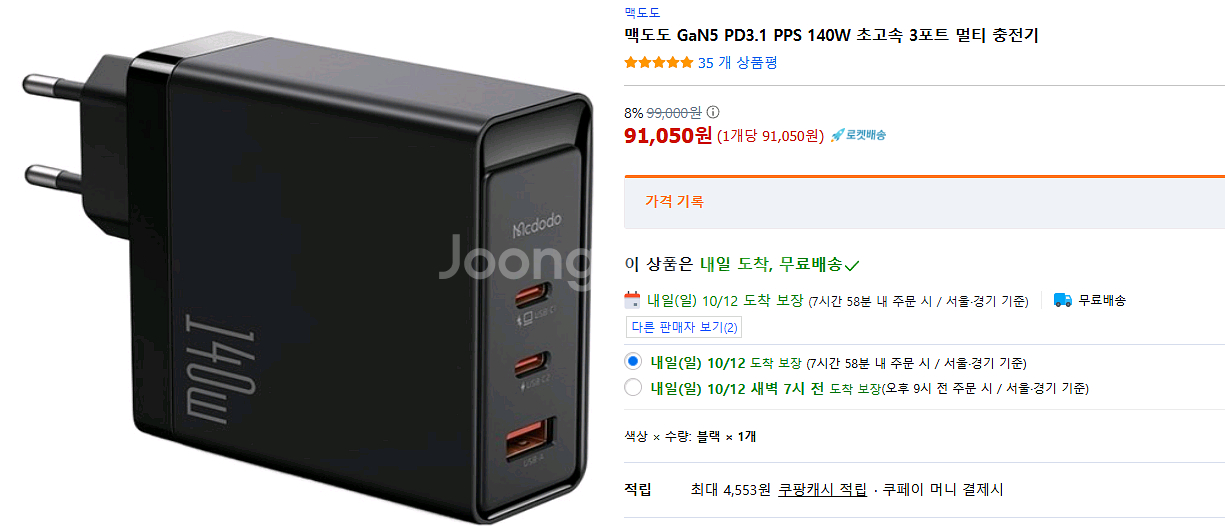Click the Mcdodo logo on the charger

pyautogui.click(x=539, y=231)
